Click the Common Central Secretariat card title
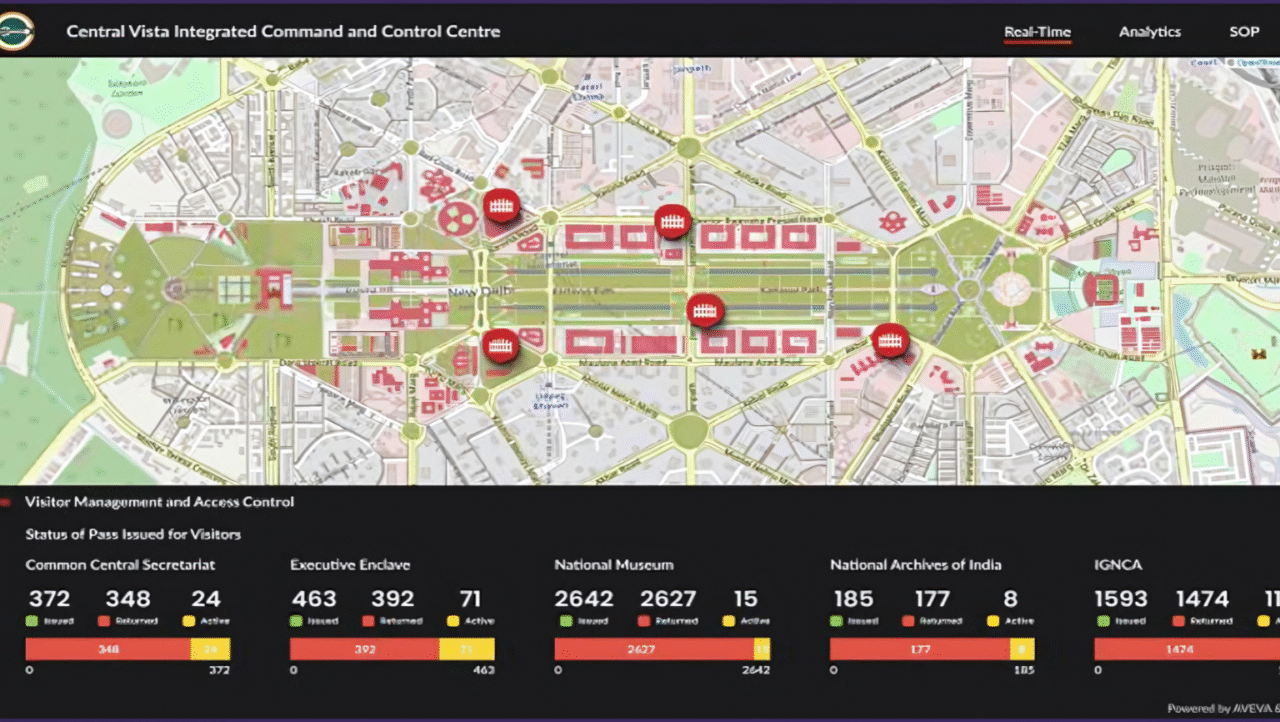The height and width of the screenshot is (722, 1280). (x=120, y=565)
